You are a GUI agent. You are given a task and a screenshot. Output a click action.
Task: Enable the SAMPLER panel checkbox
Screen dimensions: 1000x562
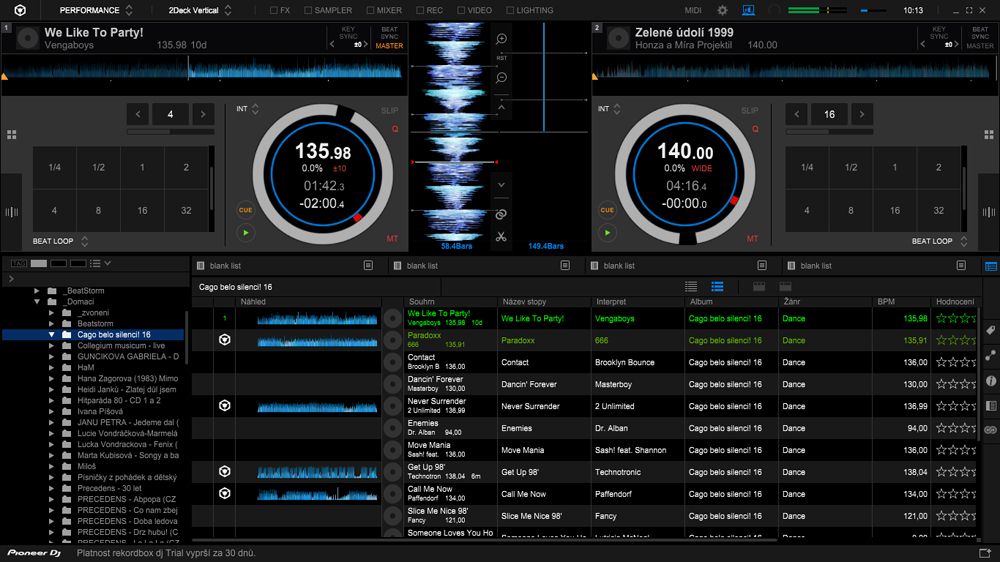pyautogui.click(x=306, y=10)
